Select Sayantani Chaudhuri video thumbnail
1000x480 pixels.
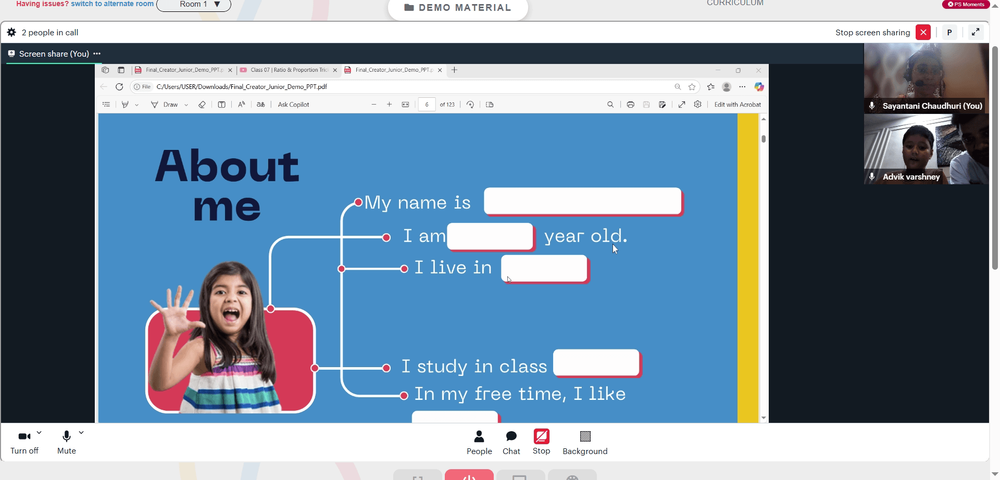(x=925, y=78)
